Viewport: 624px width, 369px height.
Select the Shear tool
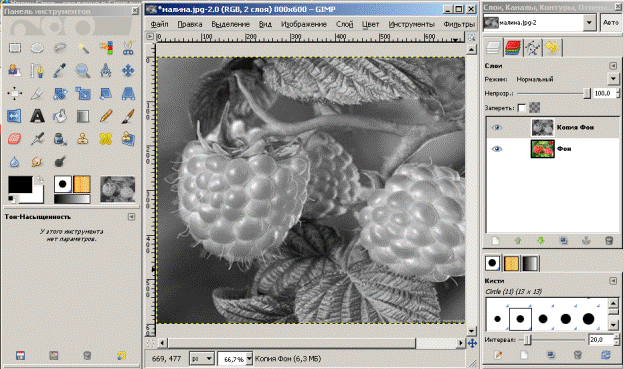[106, 94]
